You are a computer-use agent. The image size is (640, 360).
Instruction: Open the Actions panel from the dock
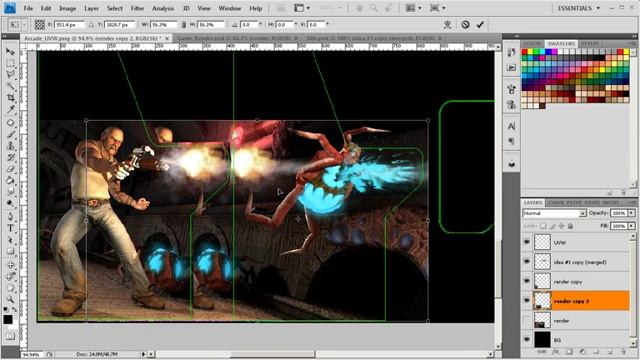coord(511,67)
